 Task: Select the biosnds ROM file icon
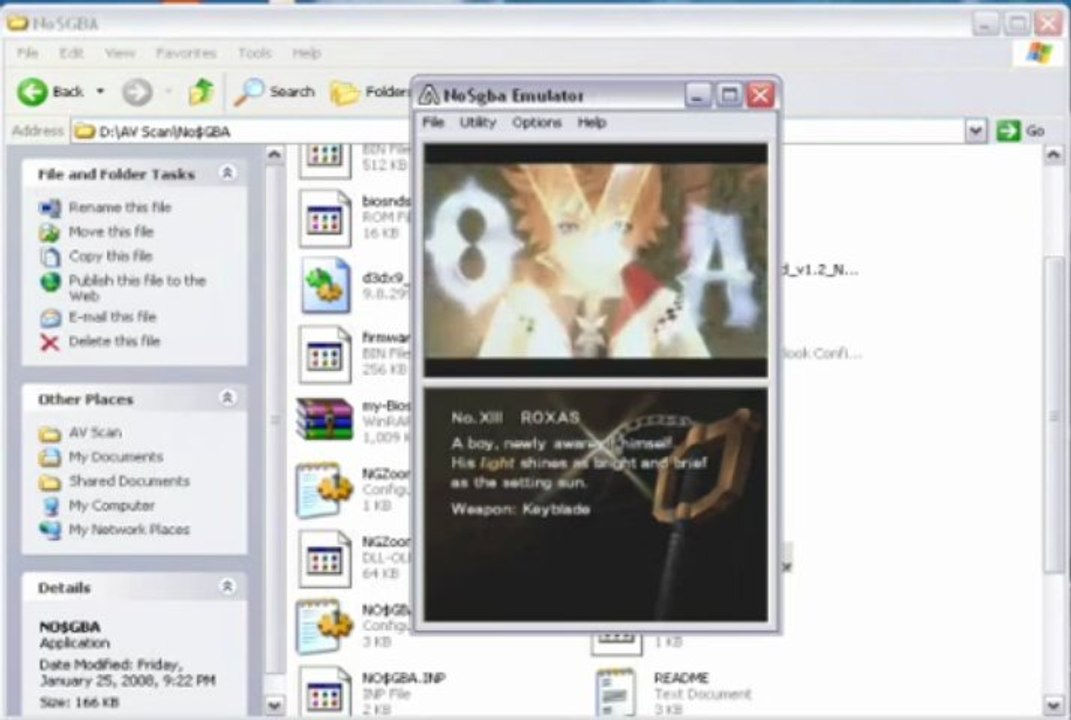click(x=324, y=219)
